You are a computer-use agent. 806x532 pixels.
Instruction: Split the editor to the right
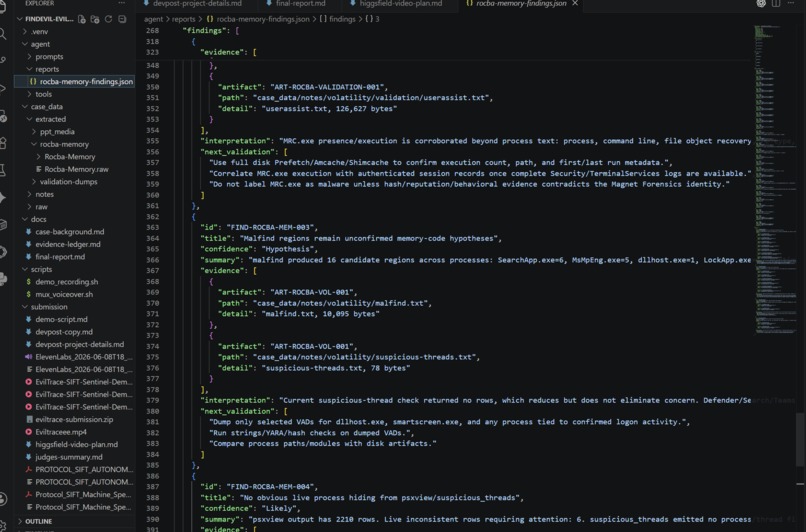(776, 3)
